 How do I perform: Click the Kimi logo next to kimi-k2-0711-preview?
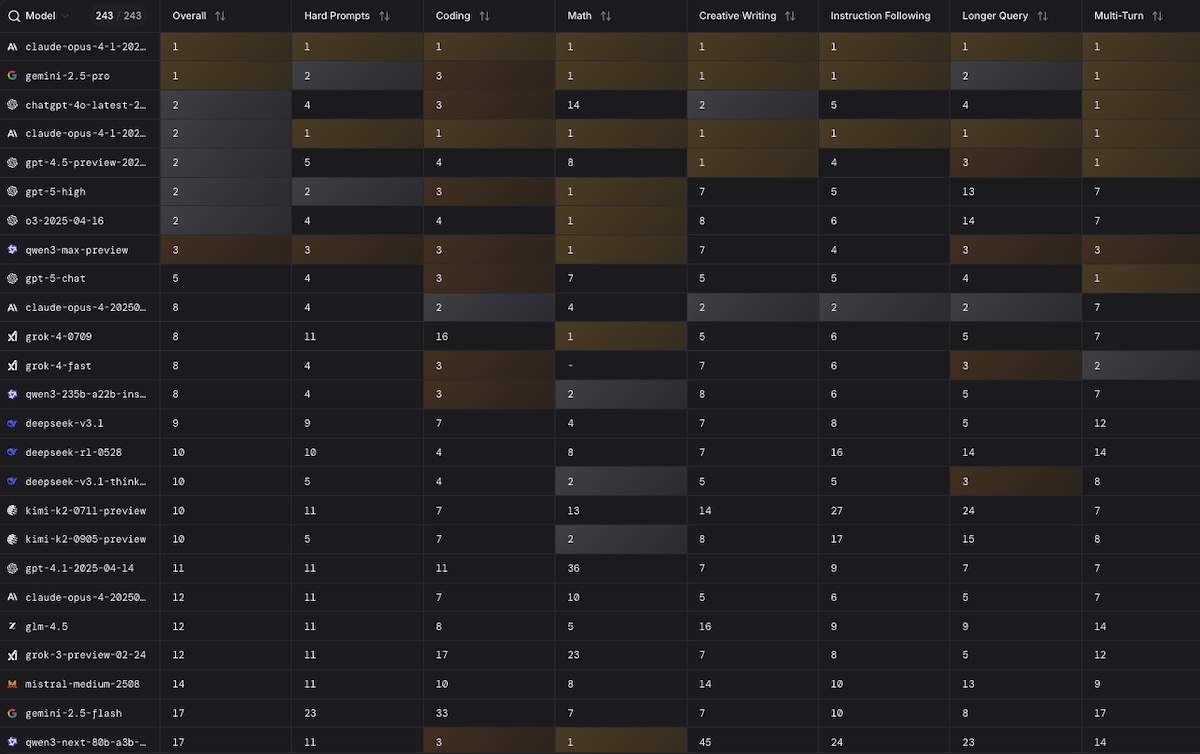click(x=12, y=510)
